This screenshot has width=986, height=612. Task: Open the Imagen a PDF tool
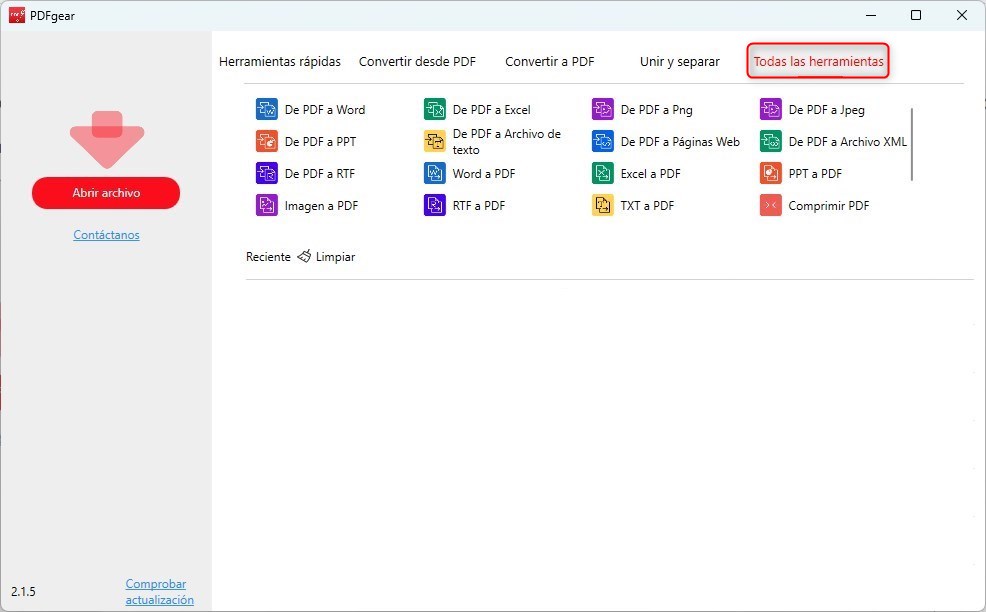pos(322,205)
